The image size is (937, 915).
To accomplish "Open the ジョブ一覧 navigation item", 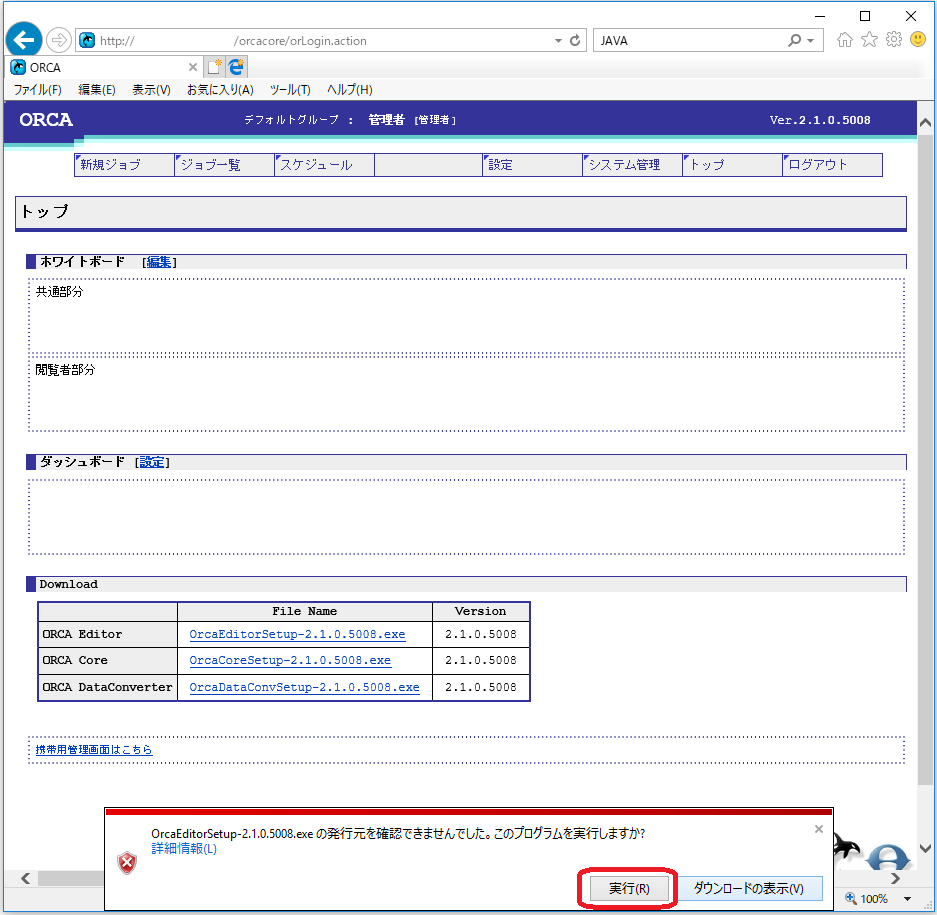I will click(225, 165).
